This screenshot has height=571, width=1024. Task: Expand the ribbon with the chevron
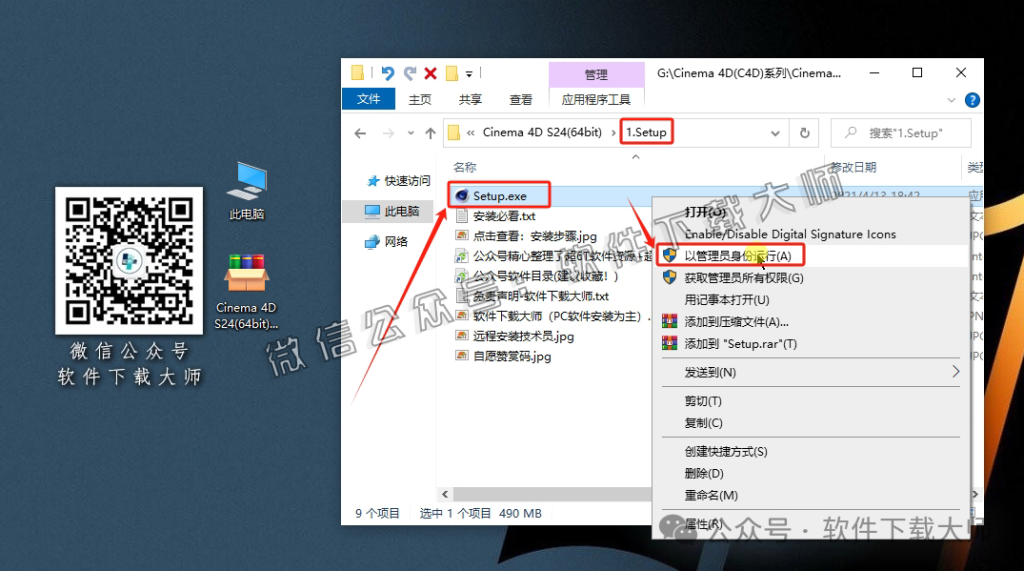pyautogui.click(x=951, y=100)
